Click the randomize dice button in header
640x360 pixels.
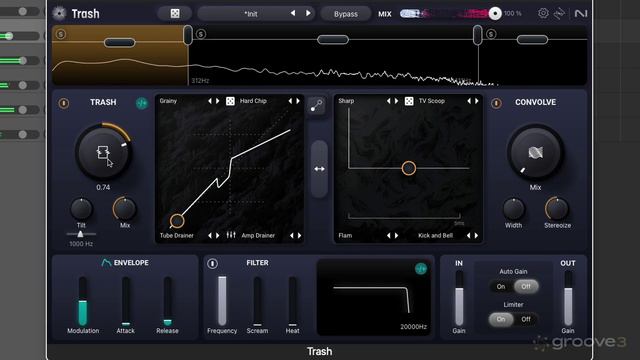pyautogui.click(x=175, y=13)
